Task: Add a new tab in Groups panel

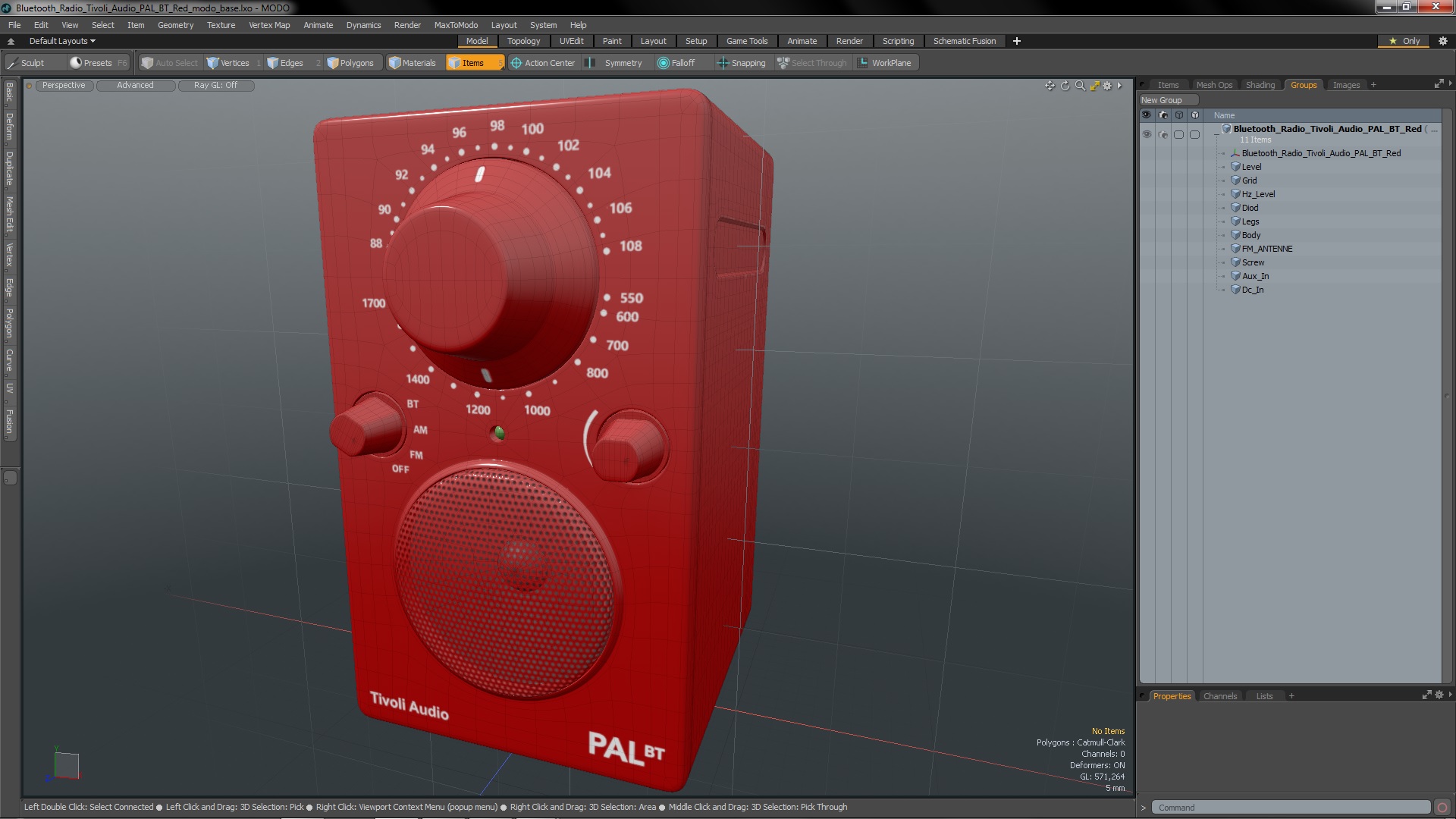Action: coord(1373,85)
